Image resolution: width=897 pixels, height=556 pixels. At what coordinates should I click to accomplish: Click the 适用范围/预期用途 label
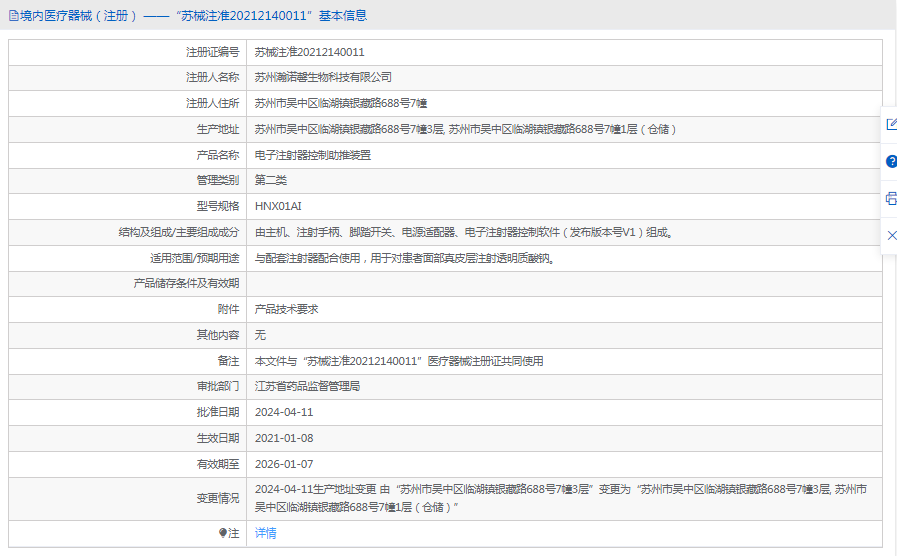[195, 259]
